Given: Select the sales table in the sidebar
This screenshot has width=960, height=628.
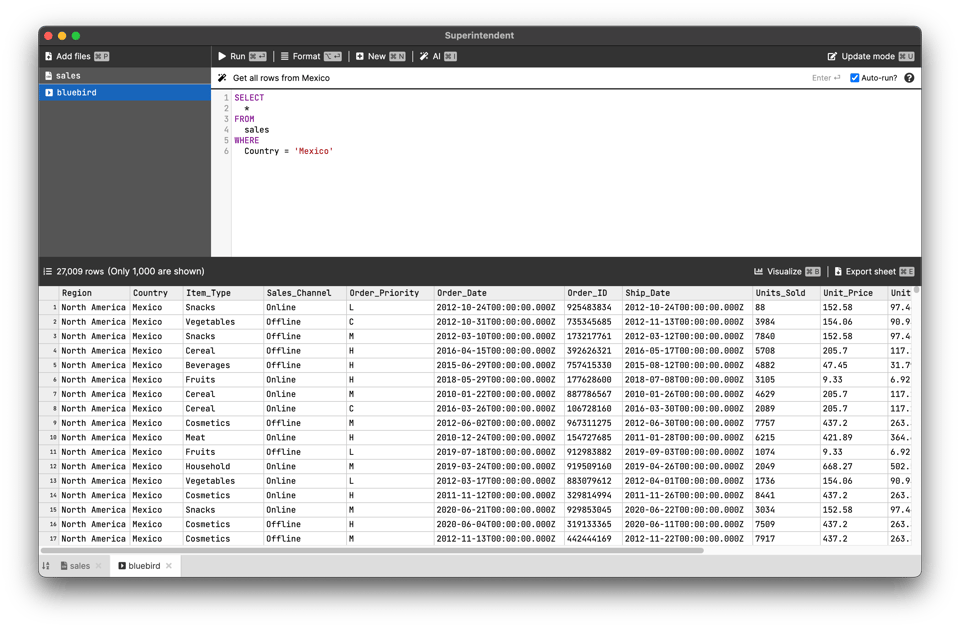Looking at the screenshot, I should pyautogui.click(x=68, y=76).
